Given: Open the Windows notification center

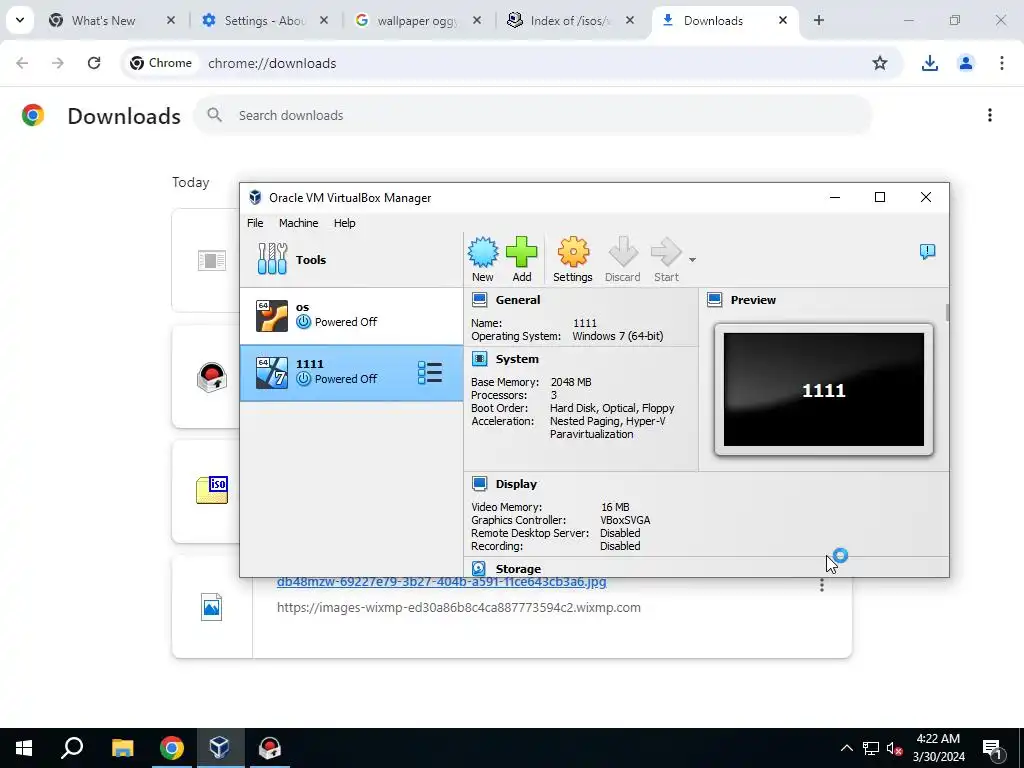Looking at the screenshot, I should (x=992, y=748).
